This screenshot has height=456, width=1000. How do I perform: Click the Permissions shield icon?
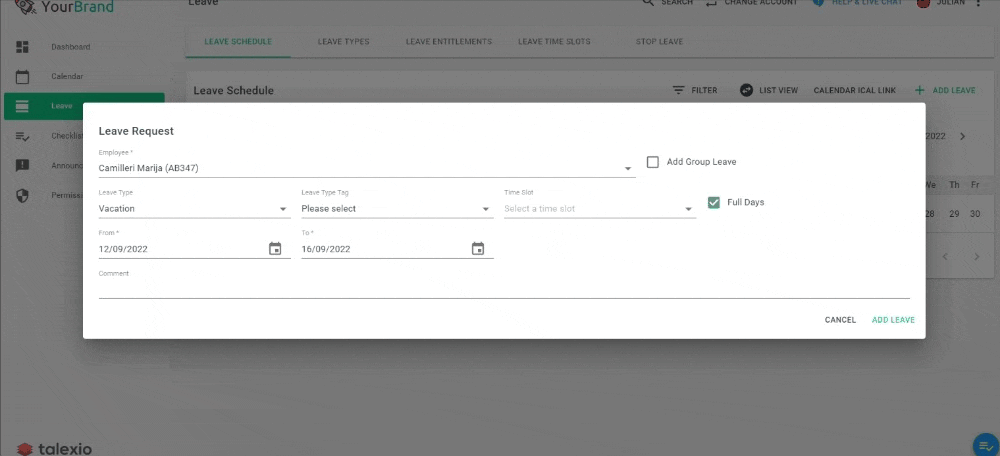[22, 195]
